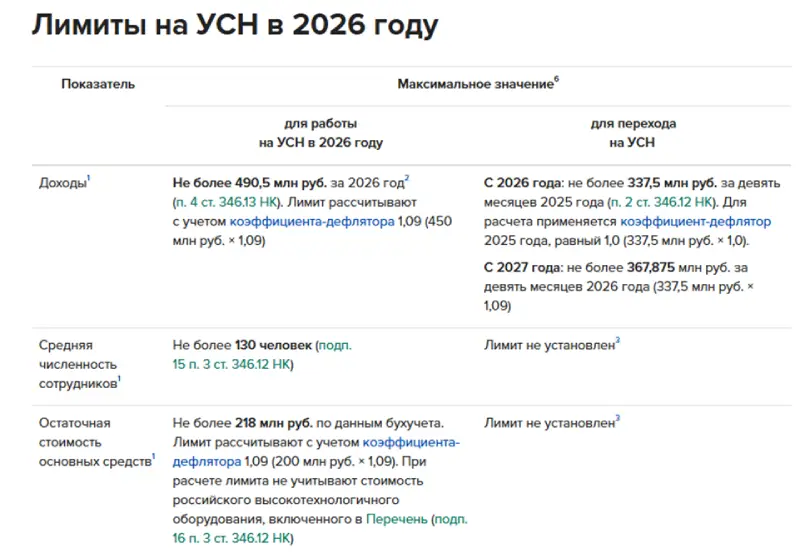Click the 'Лимиты на УСН в 2026 году' heading
The width and height of the screenshot is (800, 558).
click(235, 26)
